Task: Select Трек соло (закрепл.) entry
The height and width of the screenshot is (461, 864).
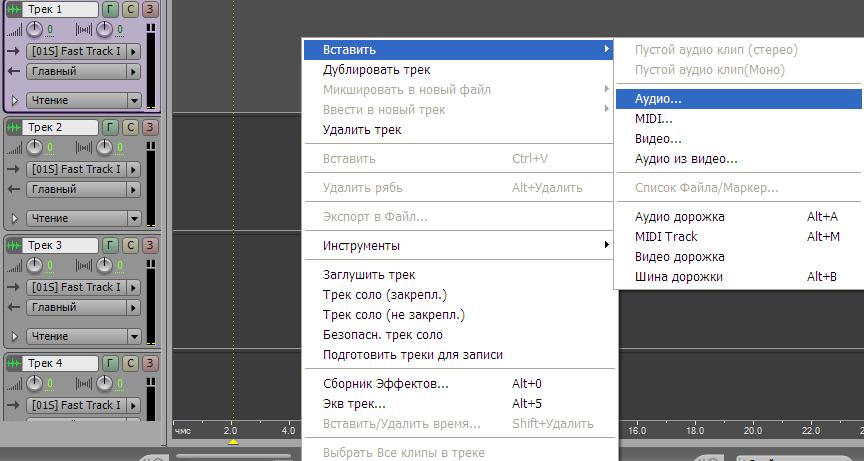Action: 458,295
